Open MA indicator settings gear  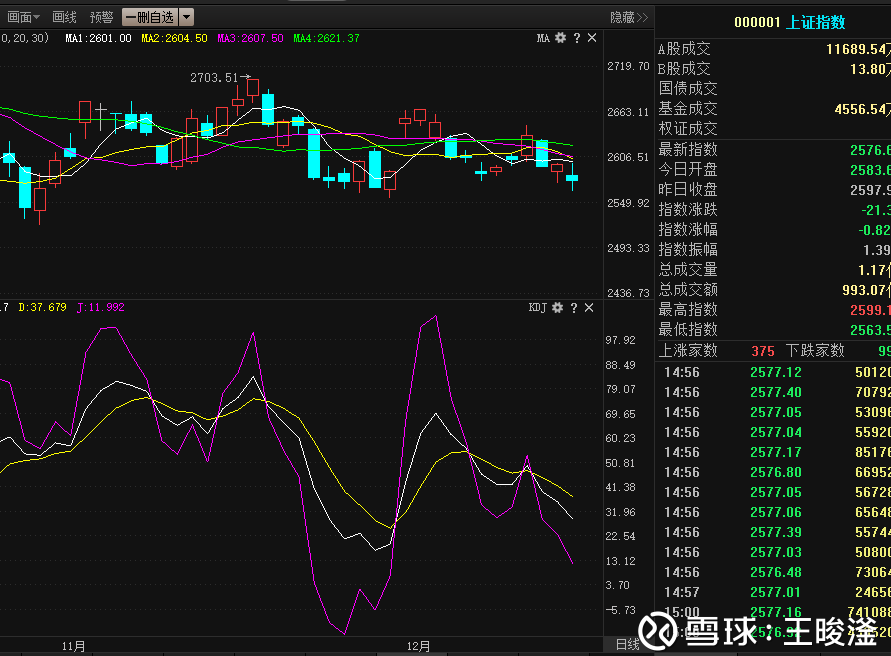(x=560, y=38)
